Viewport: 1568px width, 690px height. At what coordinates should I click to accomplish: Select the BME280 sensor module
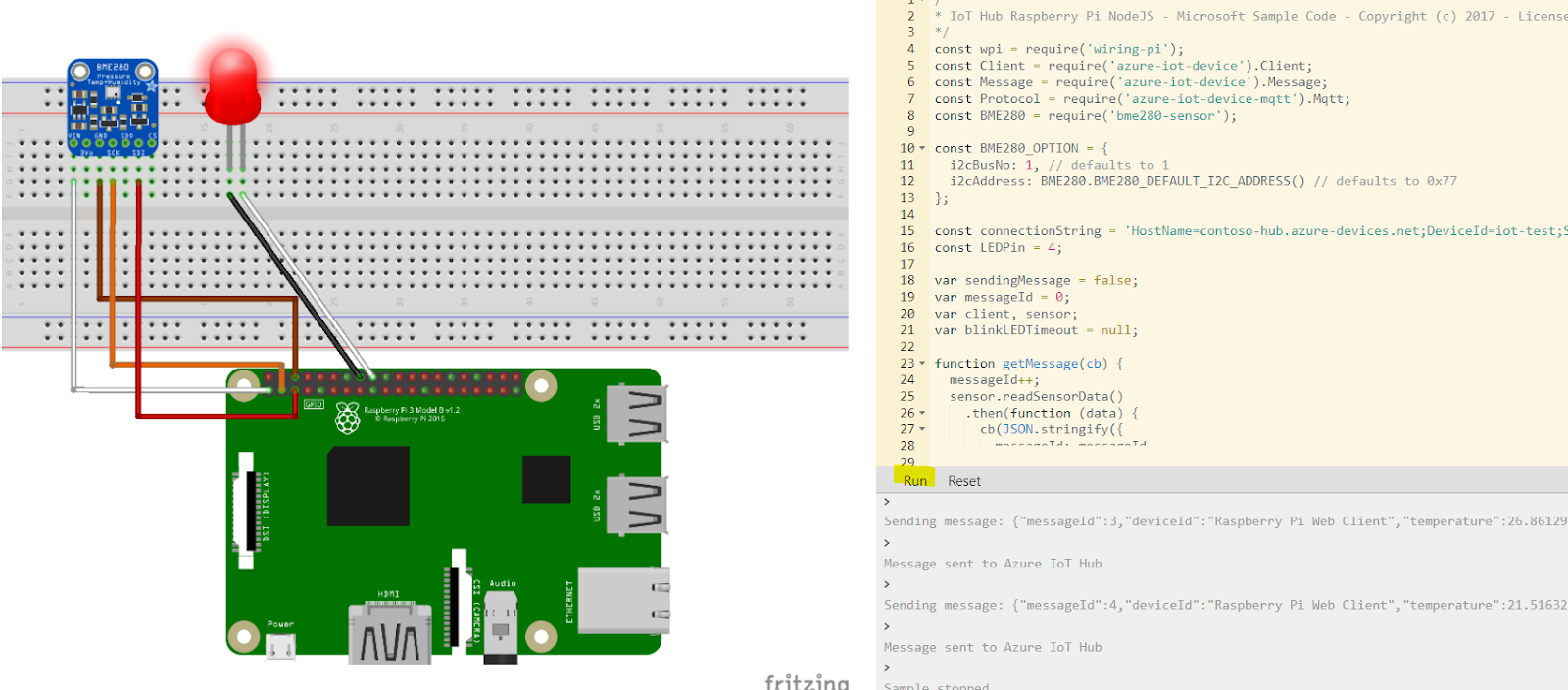(x=113, y=107)
